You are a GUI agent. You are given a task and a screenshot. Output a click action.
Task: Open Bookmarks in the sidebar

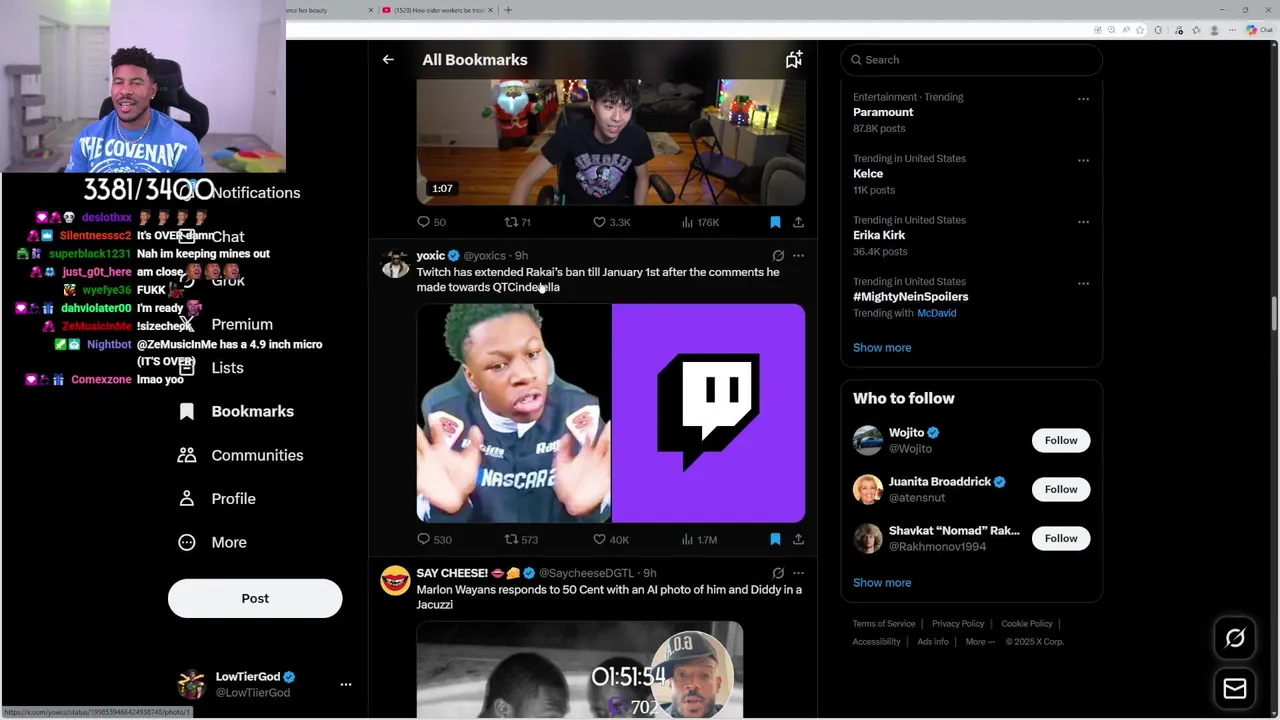[x=236, y=411]
